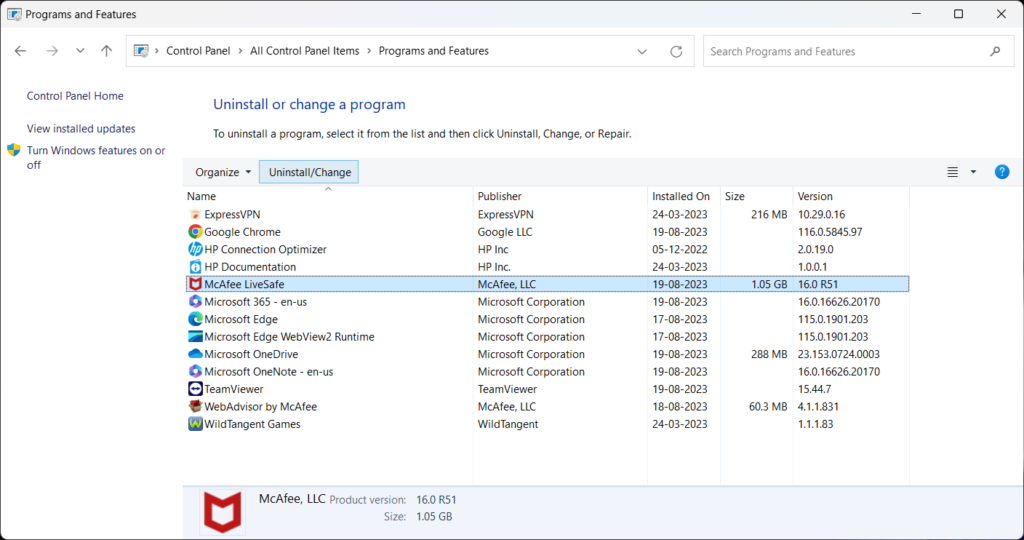Click the 05-12-2022 install date

click(680, 249)
